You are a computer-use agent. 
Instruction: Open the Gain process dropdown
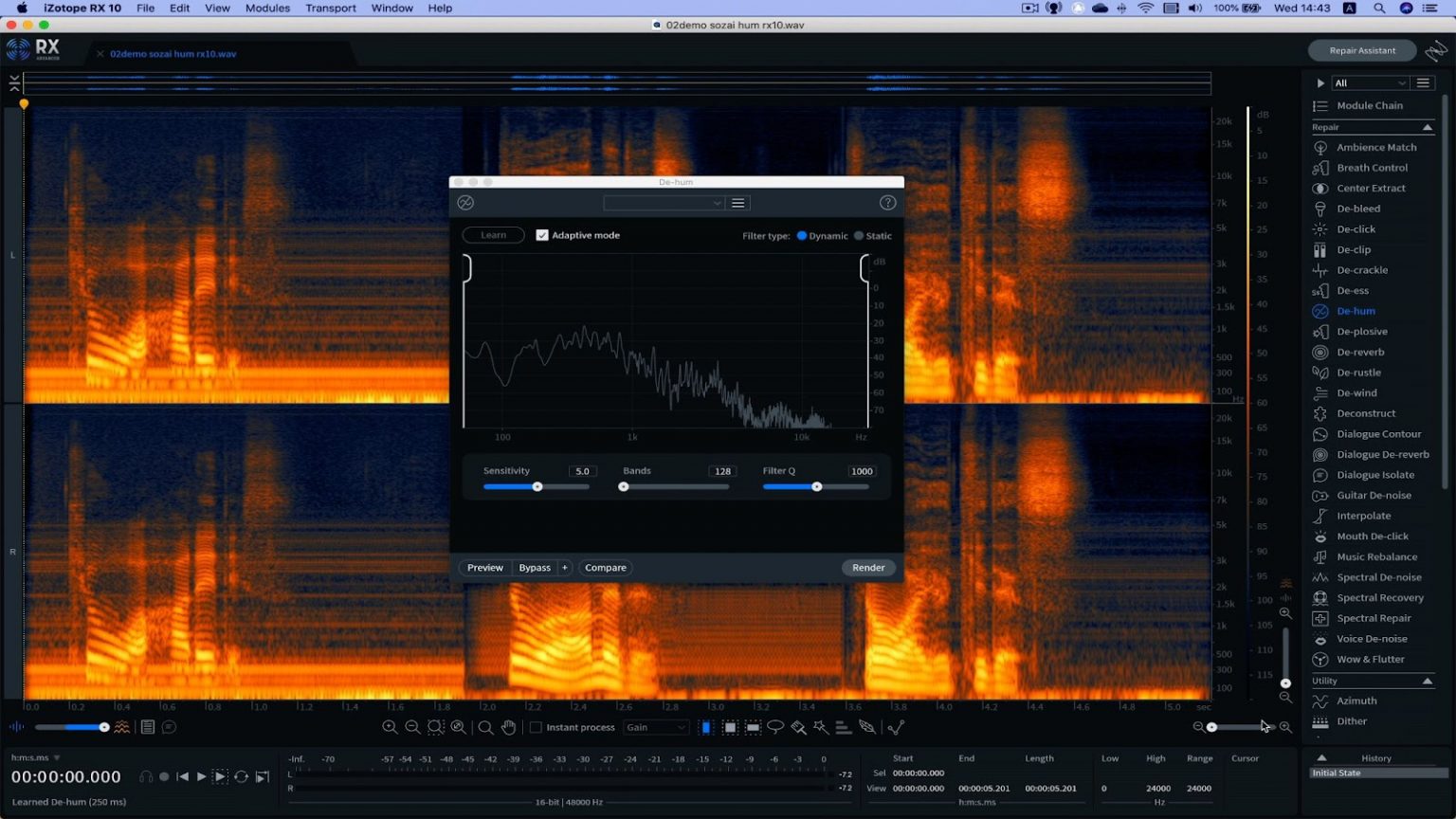[x=655, y=727]
